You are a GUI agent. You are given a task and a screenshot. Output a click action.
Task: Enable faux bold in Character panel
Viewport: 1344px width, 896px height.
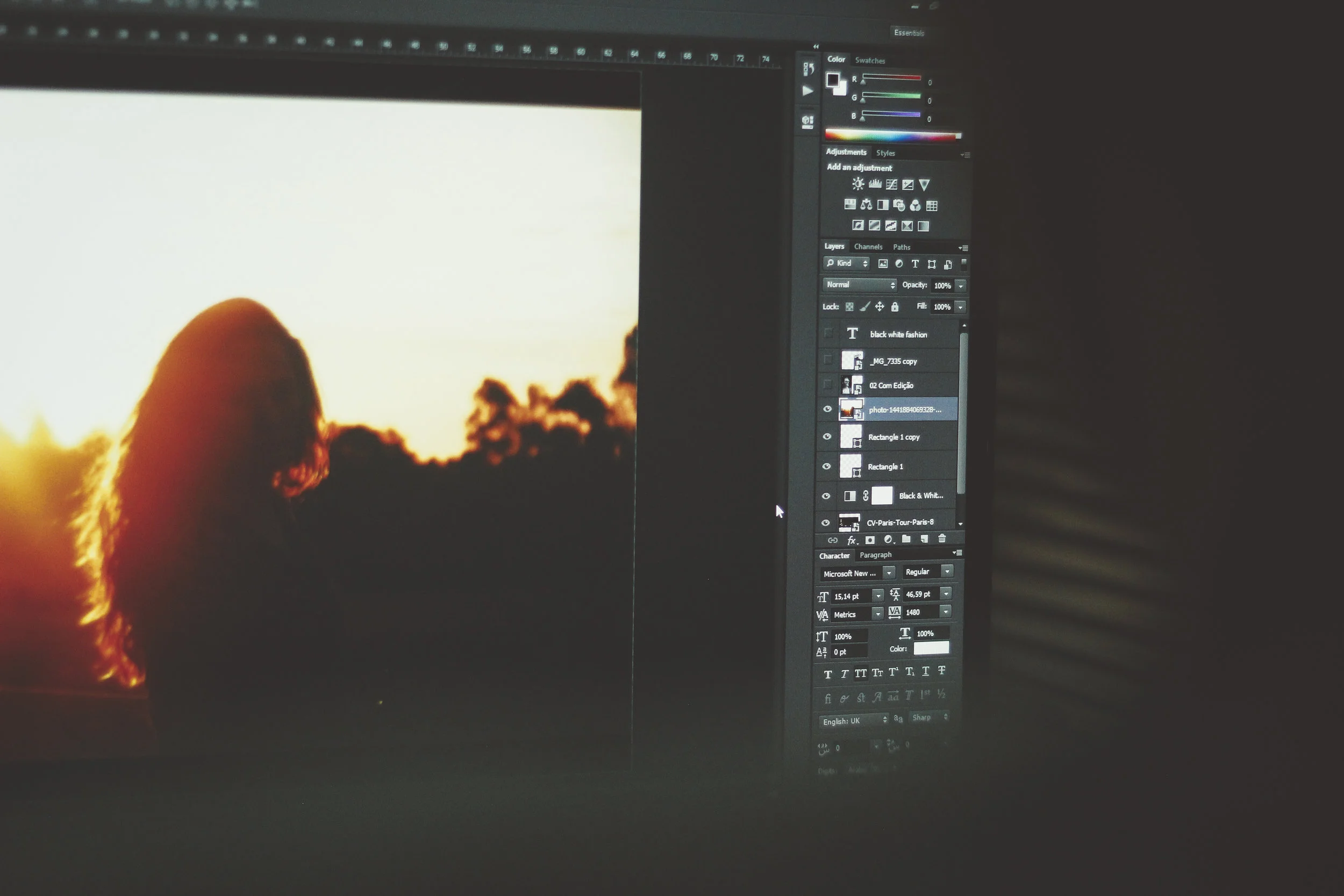[827, 673]
